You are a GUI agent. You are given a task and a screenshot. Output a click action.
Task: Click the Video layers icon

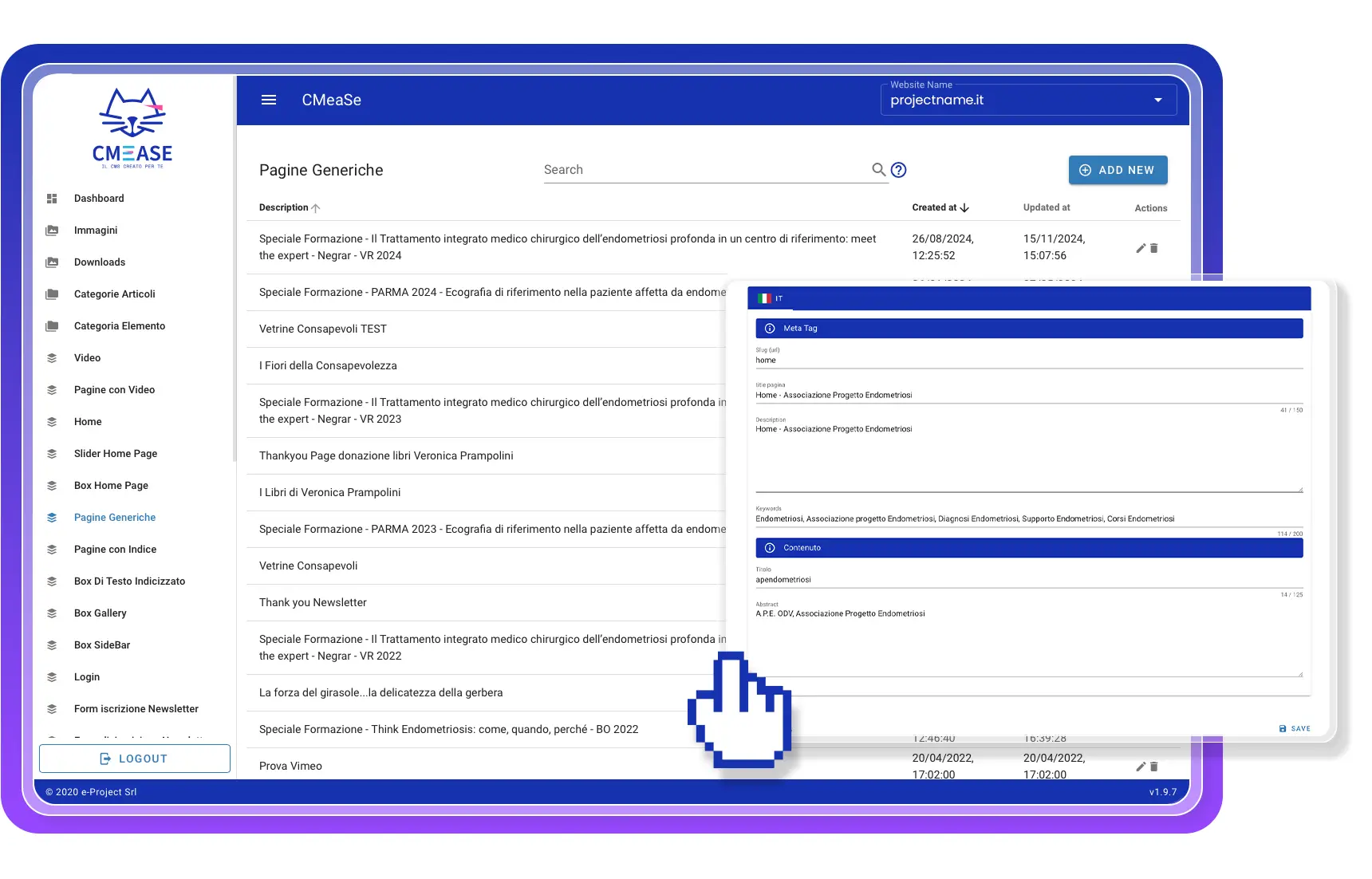pos(52,358)
